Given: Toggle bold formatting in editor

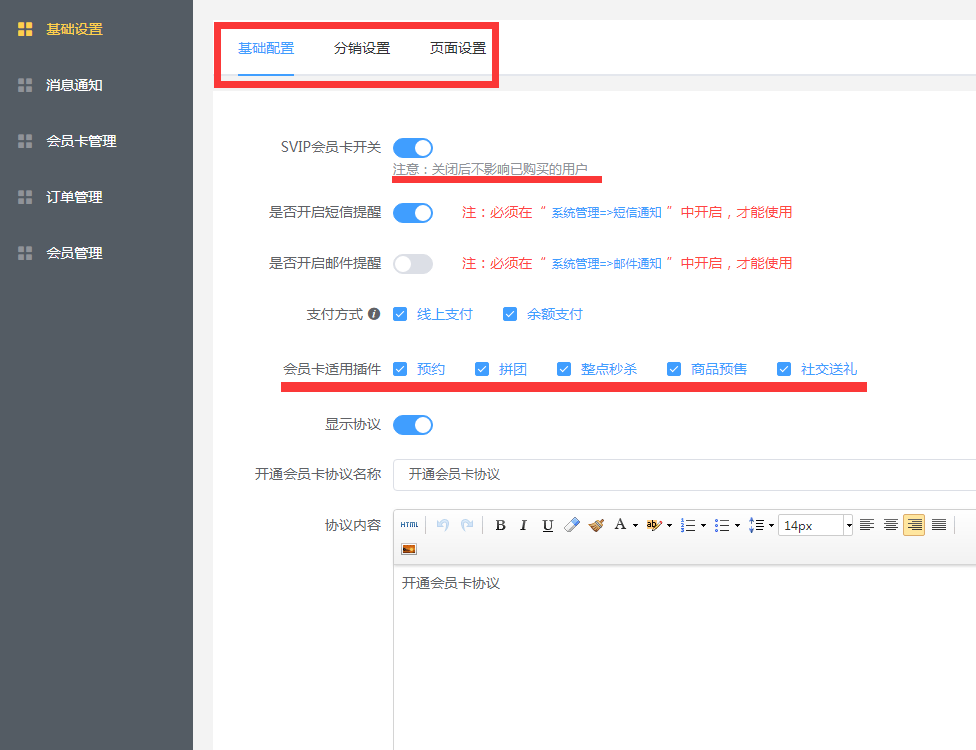Looking at the screenshot, I should click(x=500, y=525).
